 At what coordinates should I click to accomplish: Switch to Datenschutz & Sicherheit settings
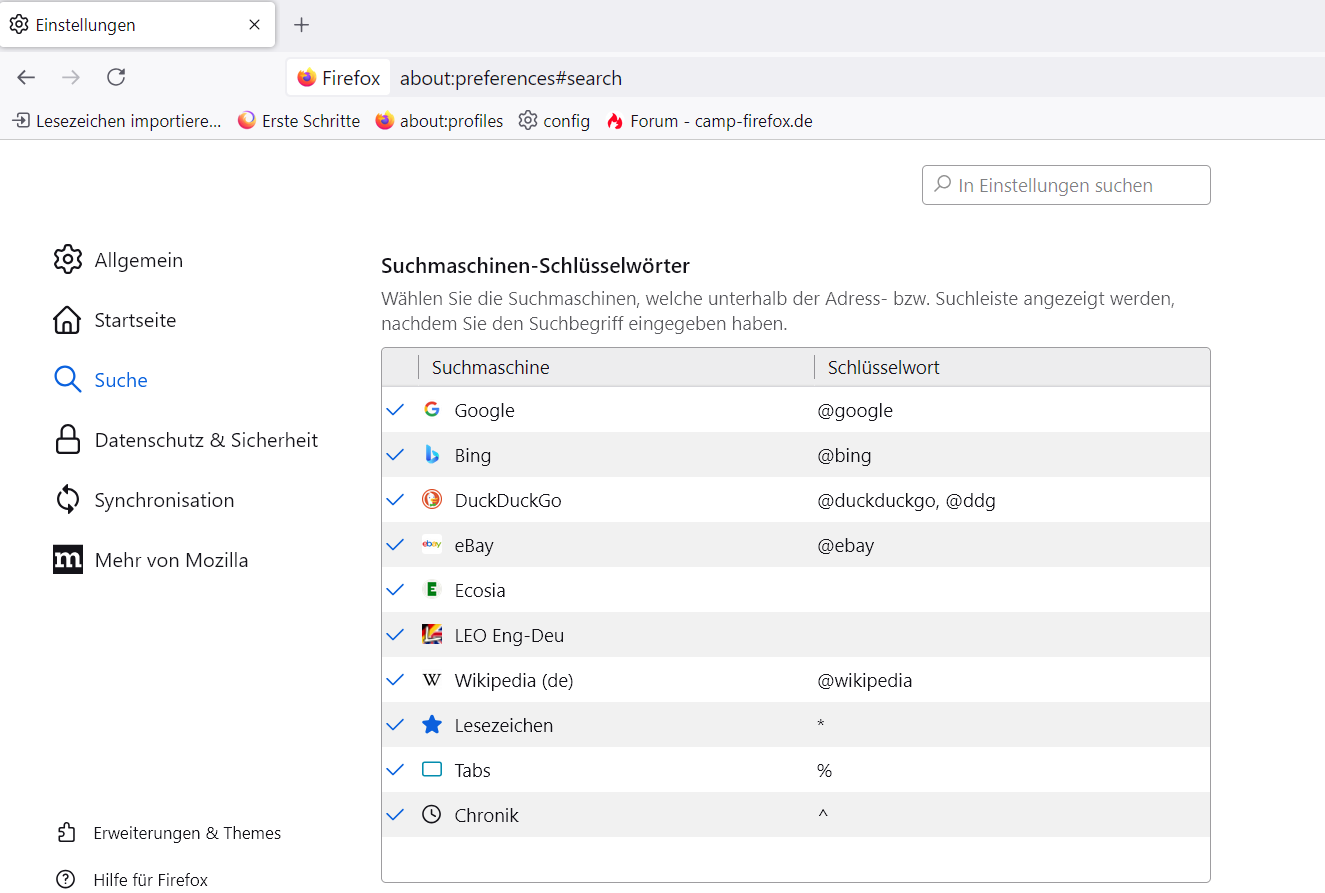click(x=205, y=440)
